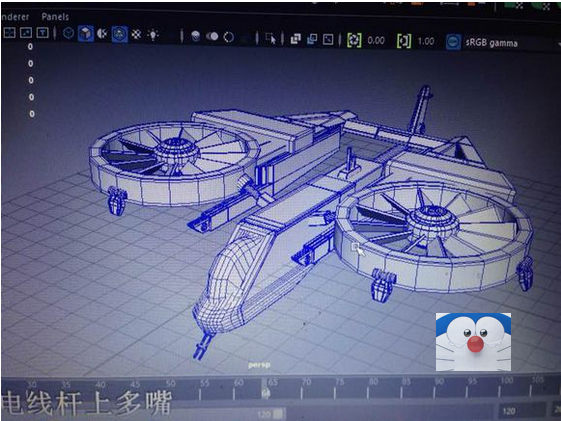Click the gamma icon beside 1.00
Screen dimensions: 561x421
coord(404,41)
